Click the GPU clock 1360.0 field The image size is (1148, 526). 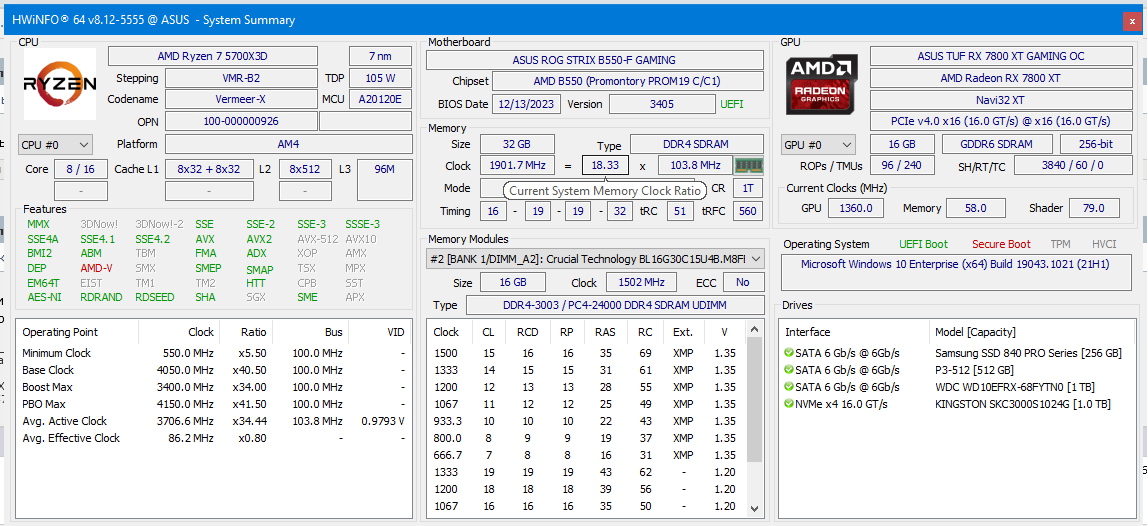(857, 208)
